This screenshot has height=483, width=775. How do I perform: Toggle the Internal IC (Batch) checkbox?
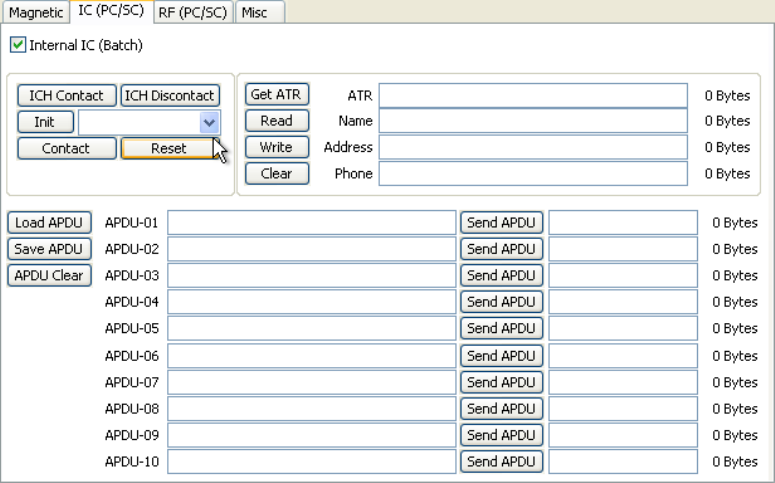coord(18,45)
